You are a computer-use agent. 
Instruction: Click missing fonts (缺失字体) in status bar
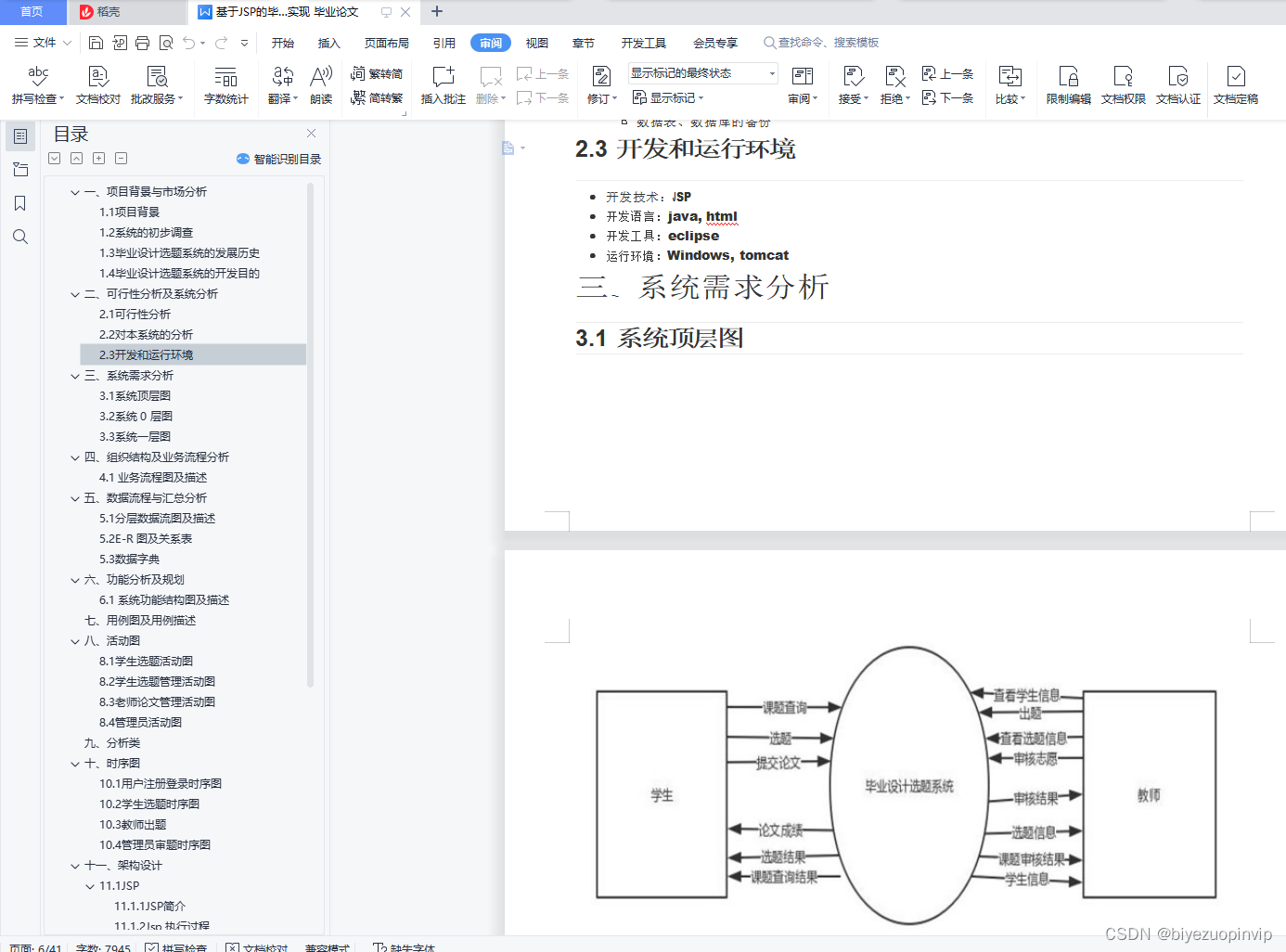tap(405, 947)
